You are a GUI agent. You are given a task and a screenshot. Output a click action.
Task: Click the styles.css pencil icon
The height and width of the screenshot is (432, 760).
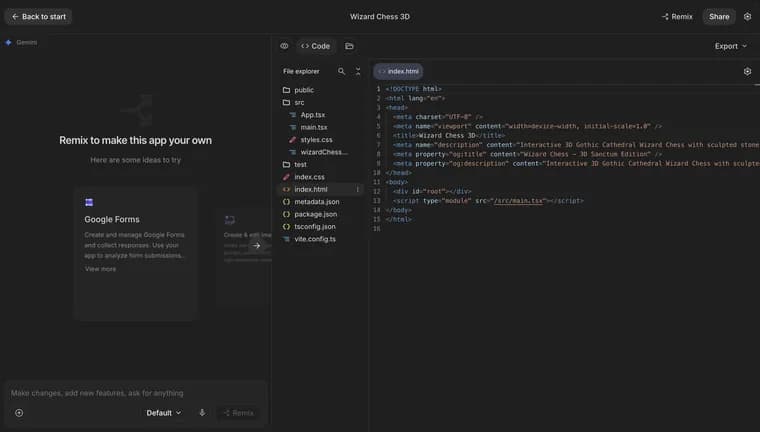click(292, 140)
